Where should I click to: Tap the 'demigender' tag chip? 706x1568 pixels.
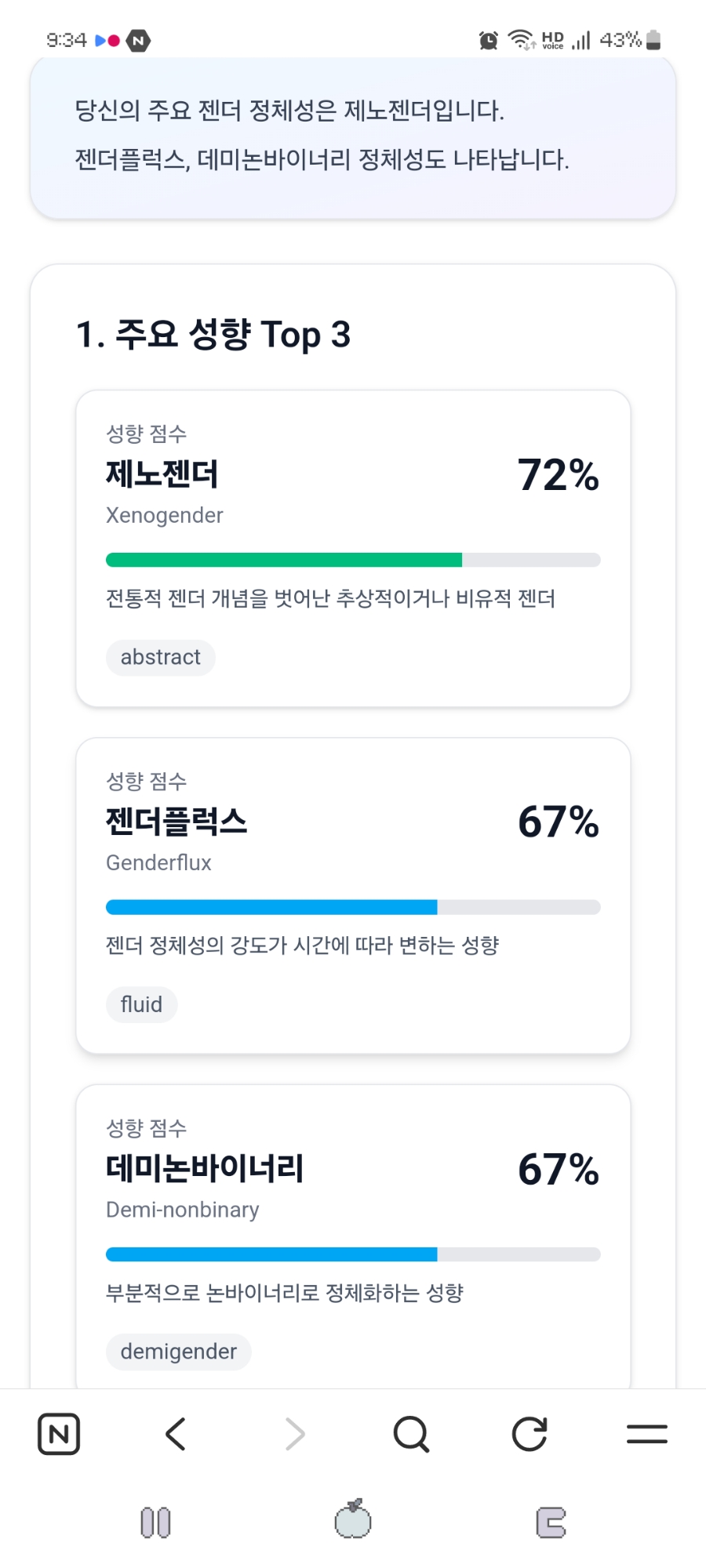[x=179, y=1352]
